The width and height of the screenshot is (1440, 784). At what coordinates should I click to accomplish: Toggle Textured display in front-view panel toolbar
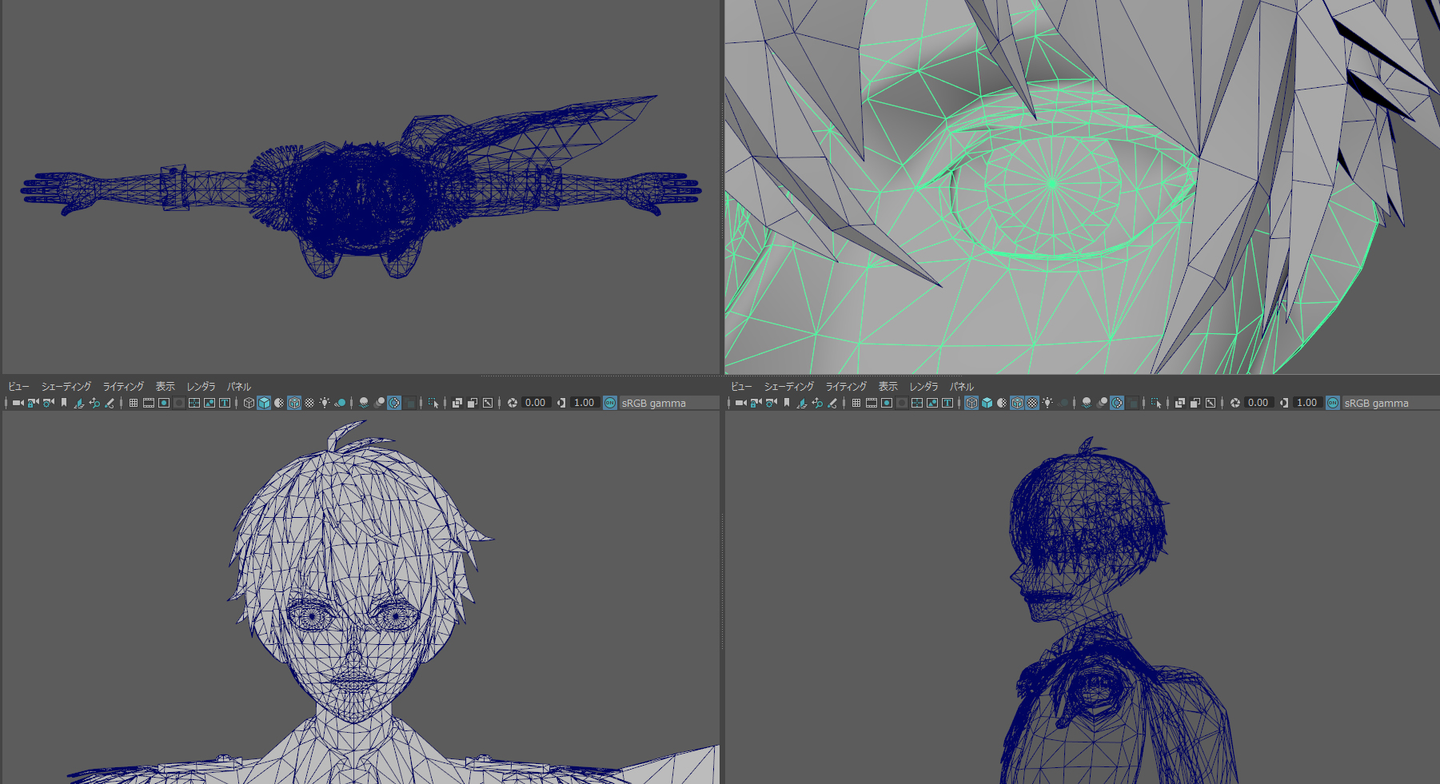[x=309, y=403]
